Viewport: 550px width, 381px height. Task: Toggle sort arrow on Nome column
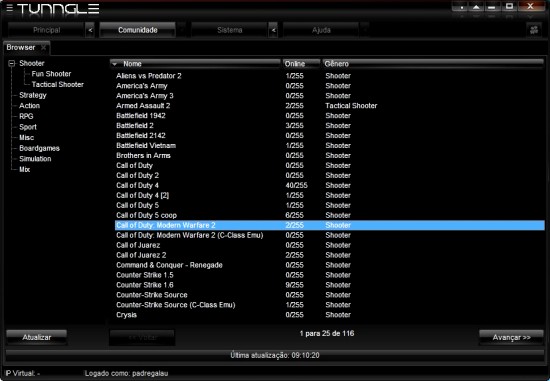pyautogui.click(x=115, y=64)
